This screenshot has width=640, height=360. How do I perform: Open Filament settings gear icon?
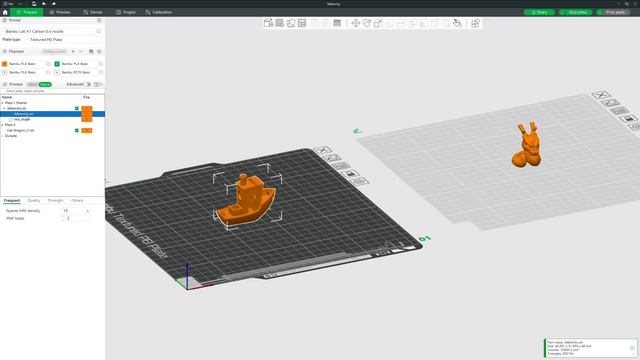[99, 51]
